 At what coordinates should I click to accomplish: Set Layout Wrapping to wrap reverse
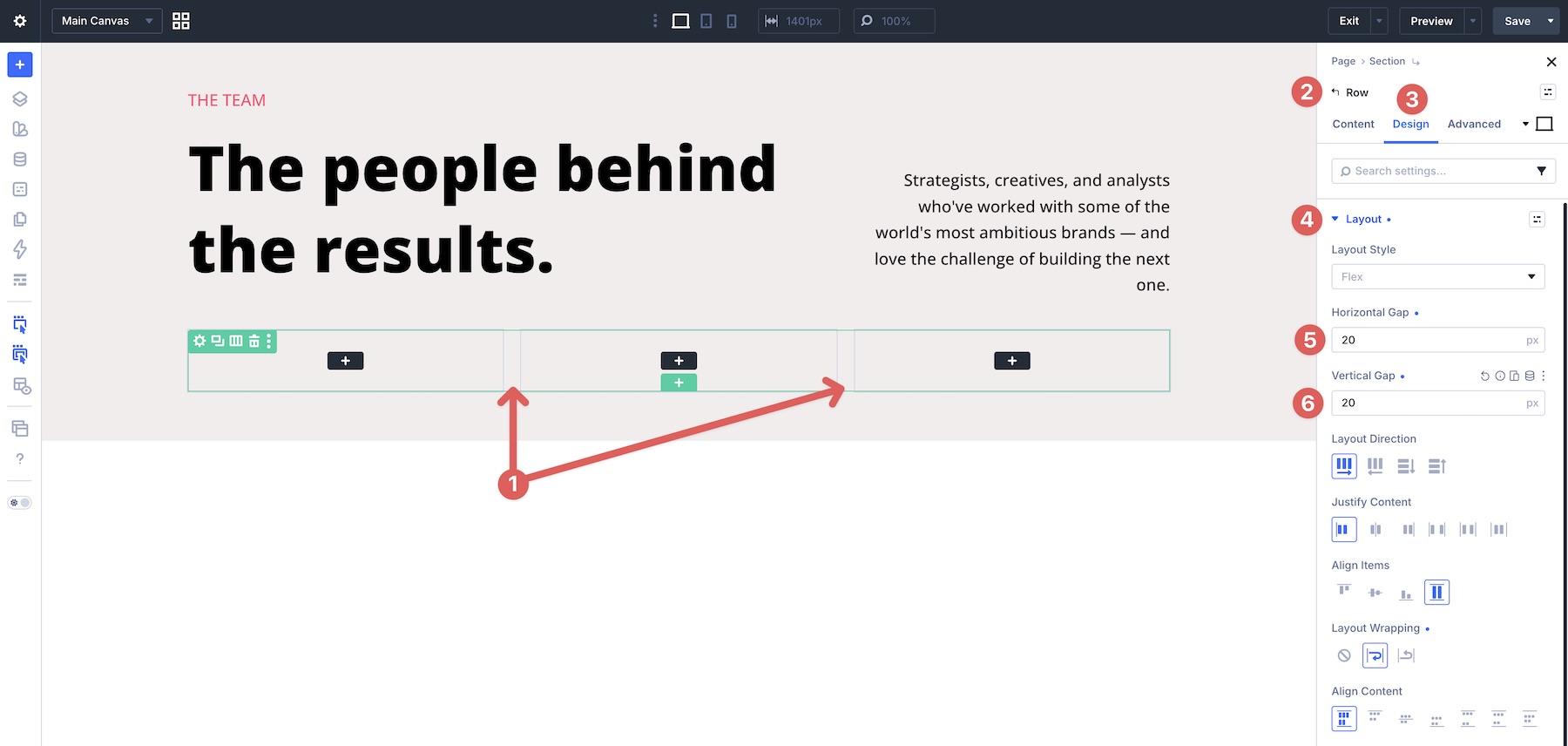click(x=1406, y=655)
